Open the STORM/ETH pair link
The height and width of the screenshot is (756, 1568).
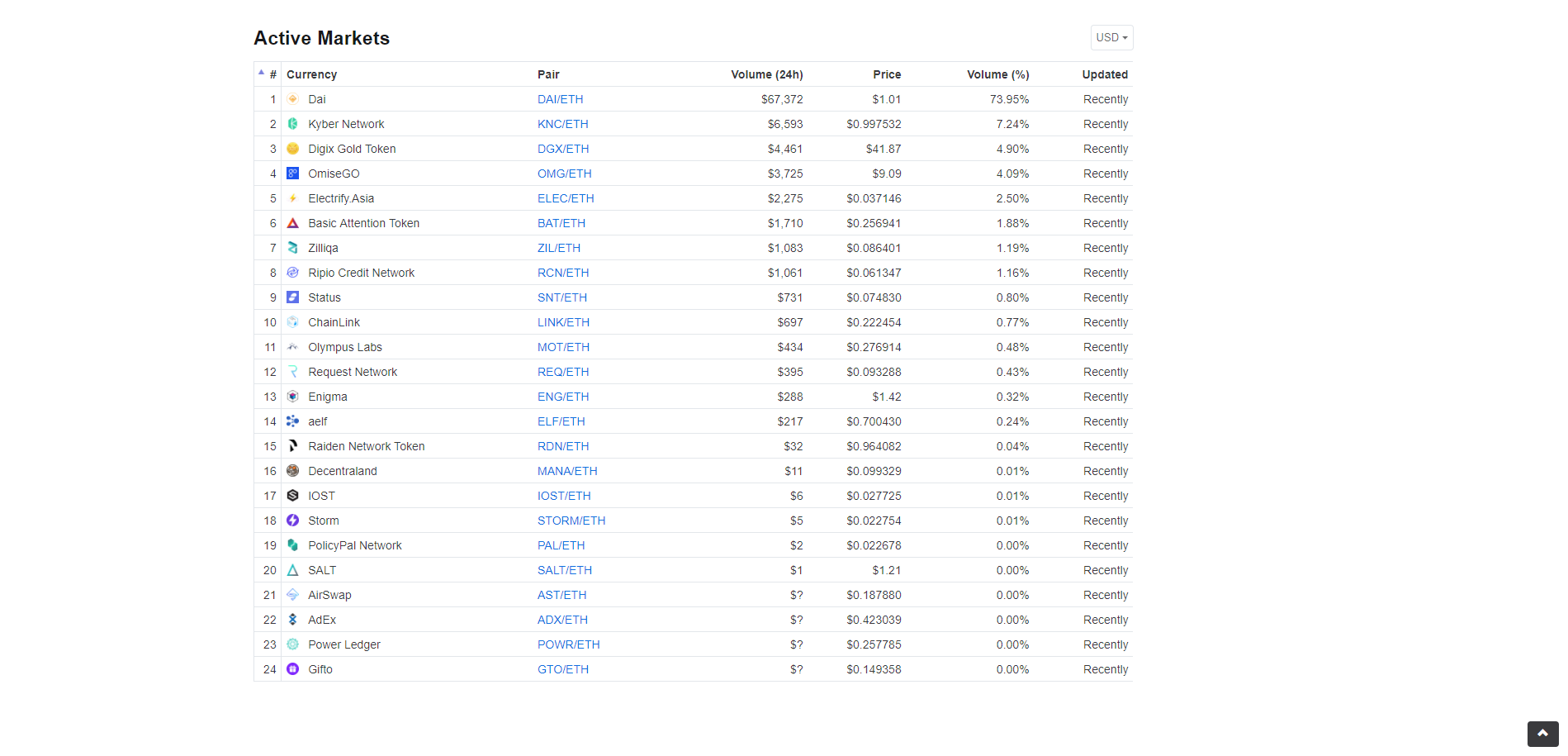click(x=571, y=521)
